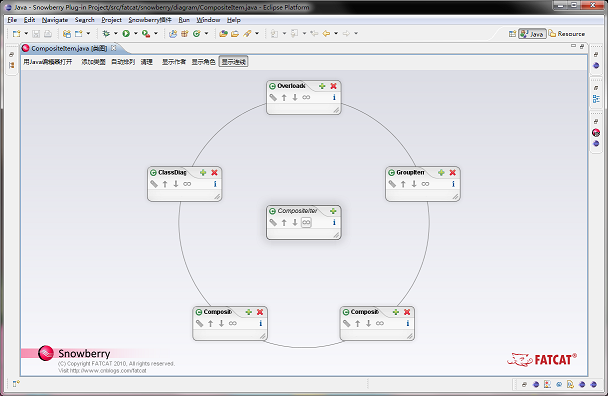Click down arrow on GroupItem node
This screenshot has width=608, height=396.
(414, 184)
